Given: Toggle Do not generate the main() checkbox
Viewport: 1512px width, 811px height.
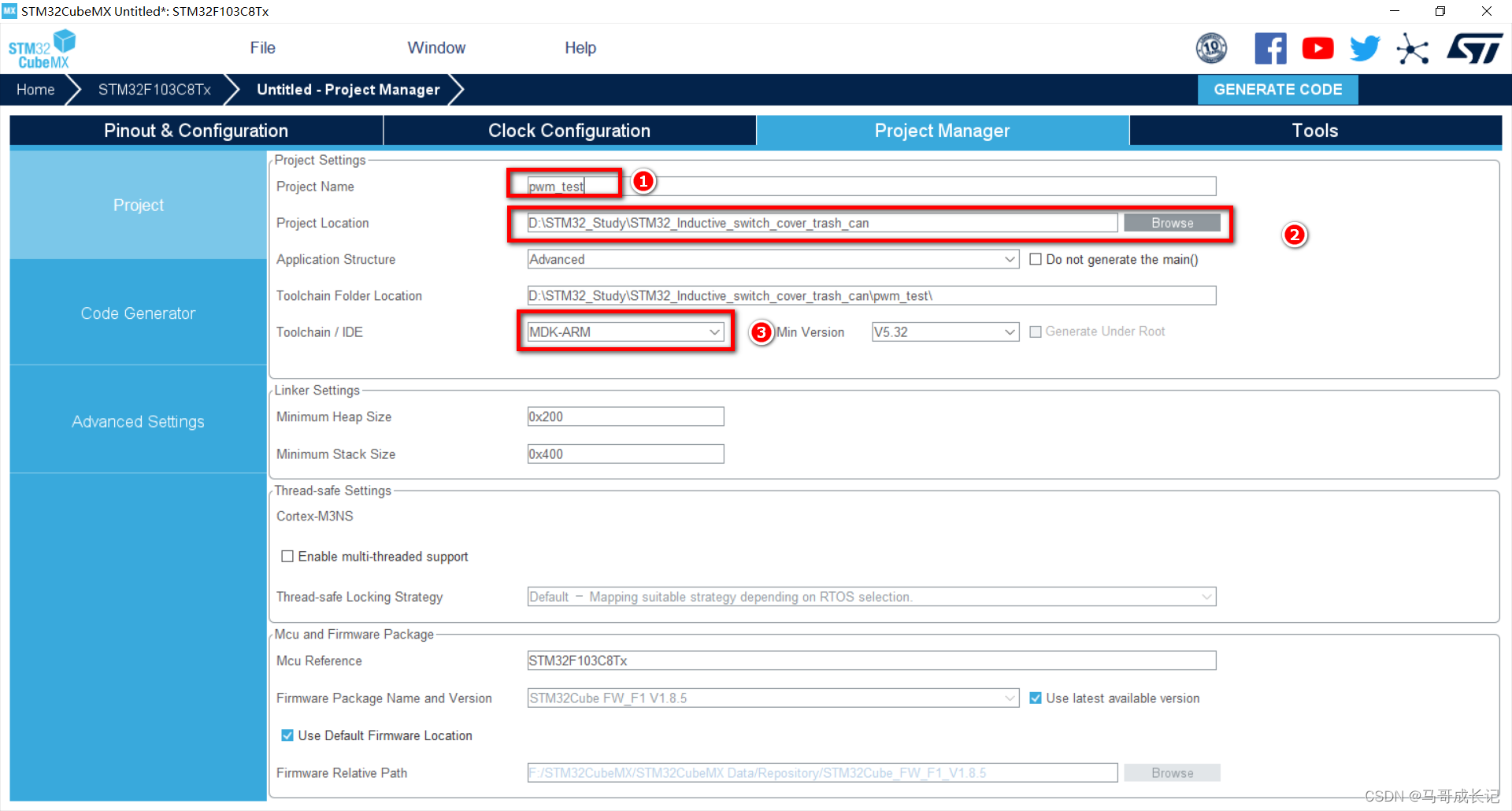Looking at the screenshot, I should click(1036, 259).
